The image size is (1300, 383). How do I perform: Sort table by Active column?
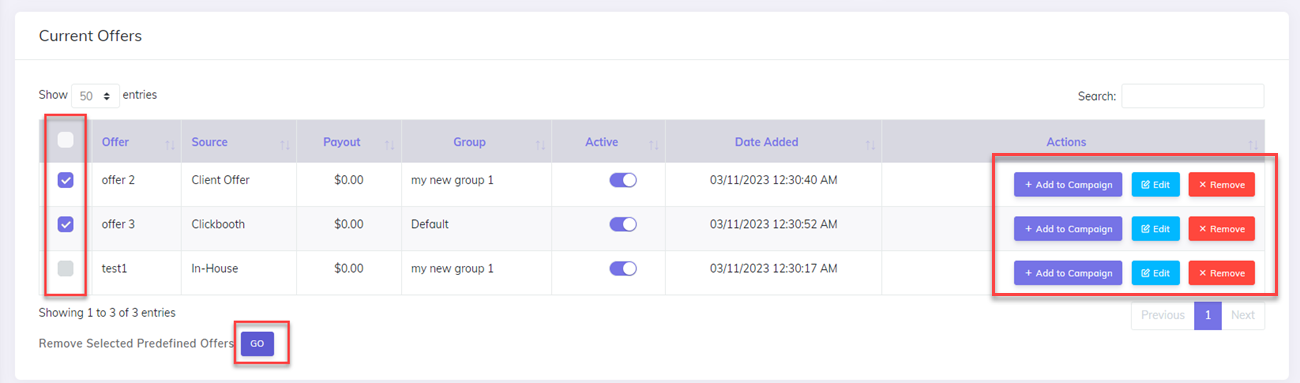click(608, 142)
